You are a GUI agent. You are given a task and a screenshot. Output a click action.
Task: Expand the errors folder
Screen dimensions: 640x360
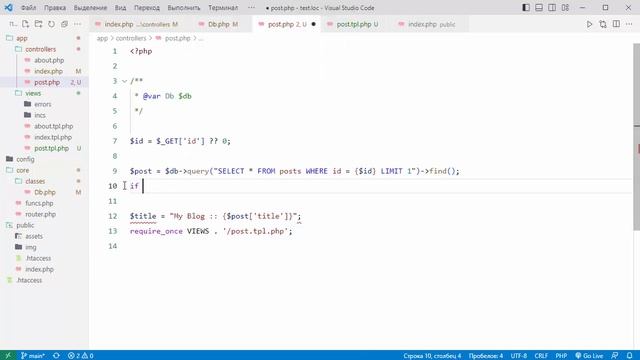pyautogui.click(x=42, y=104)
